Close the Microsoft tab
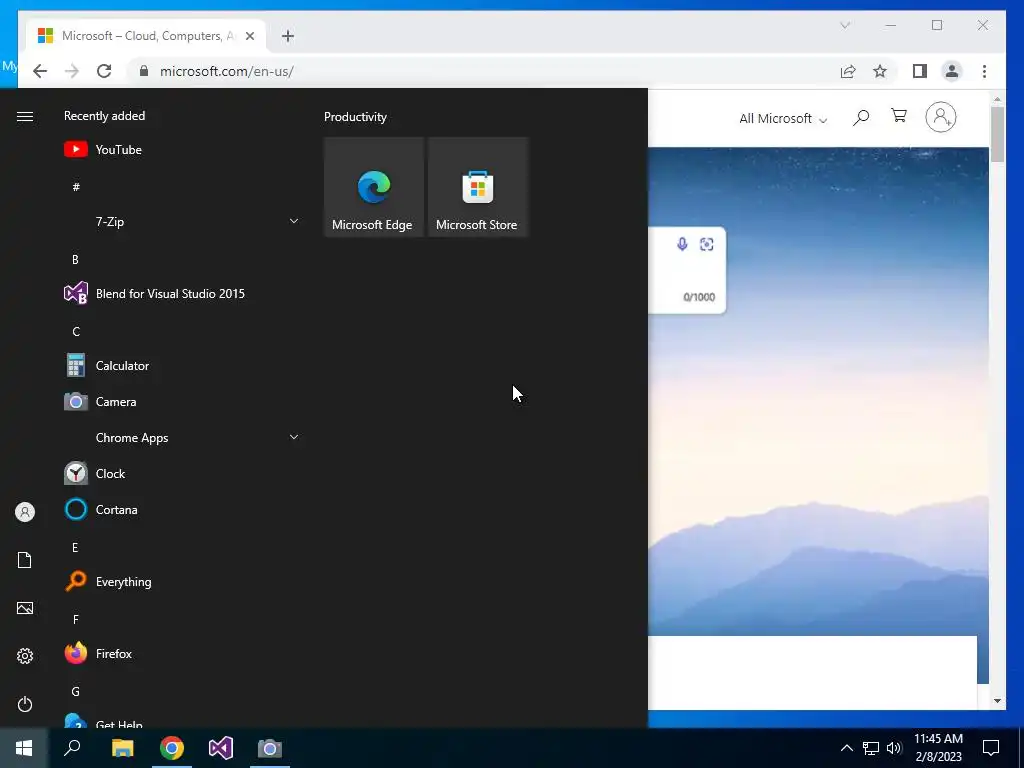The height and width of the screenshot is (768, 1024). [x=249, y=36]
